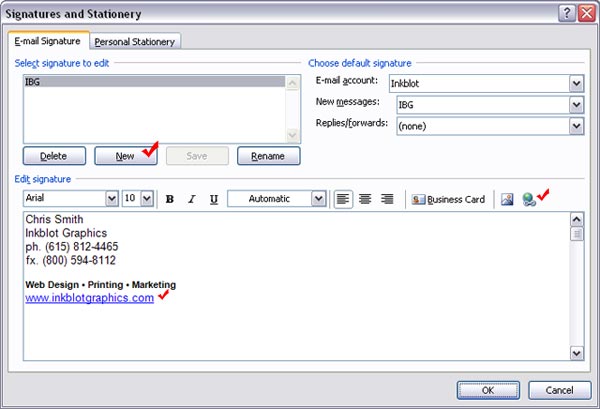
Task: Click the Cancel button
Action: tap(560, 390)
